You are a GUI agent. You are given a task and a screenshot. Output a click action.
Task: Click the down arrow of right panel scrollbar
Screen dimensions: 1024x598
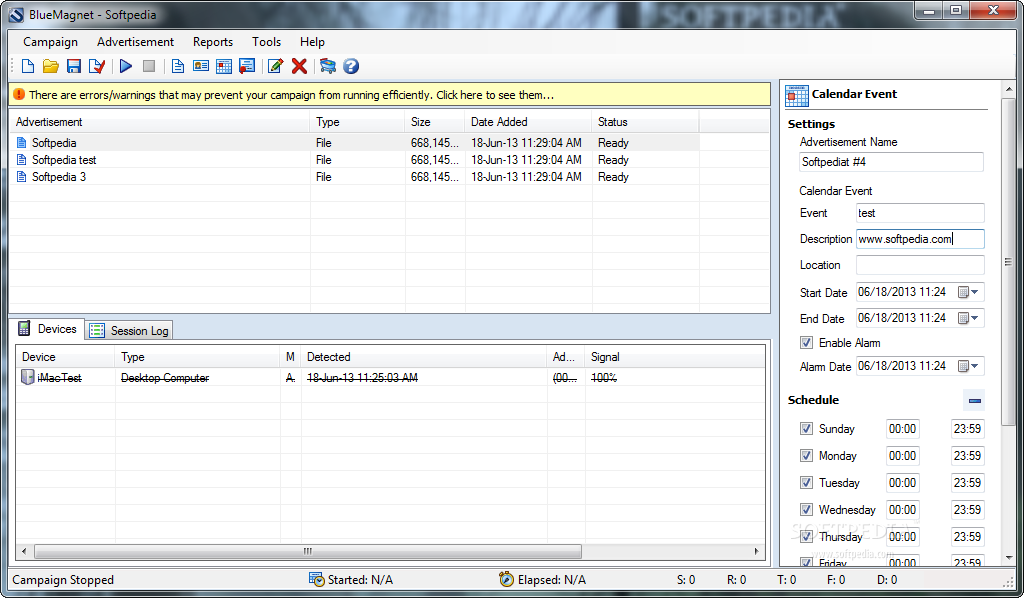click(x=1010, y=558)
